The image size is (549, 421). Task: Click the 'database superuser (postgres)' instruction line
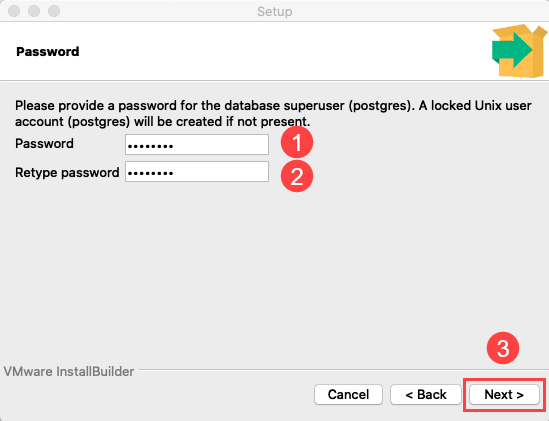click(x=273, y=106)
